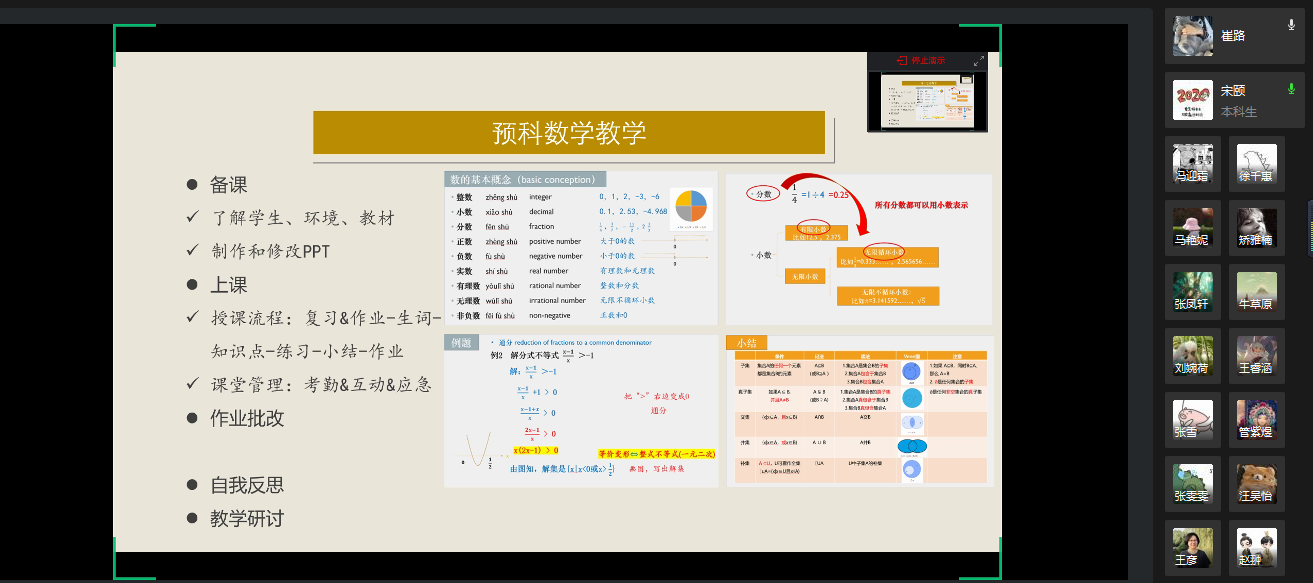This screenshot has width=1313, height=583.
Task: Click the 预科数学教学 slide title banner
Action: coord(568,133)
